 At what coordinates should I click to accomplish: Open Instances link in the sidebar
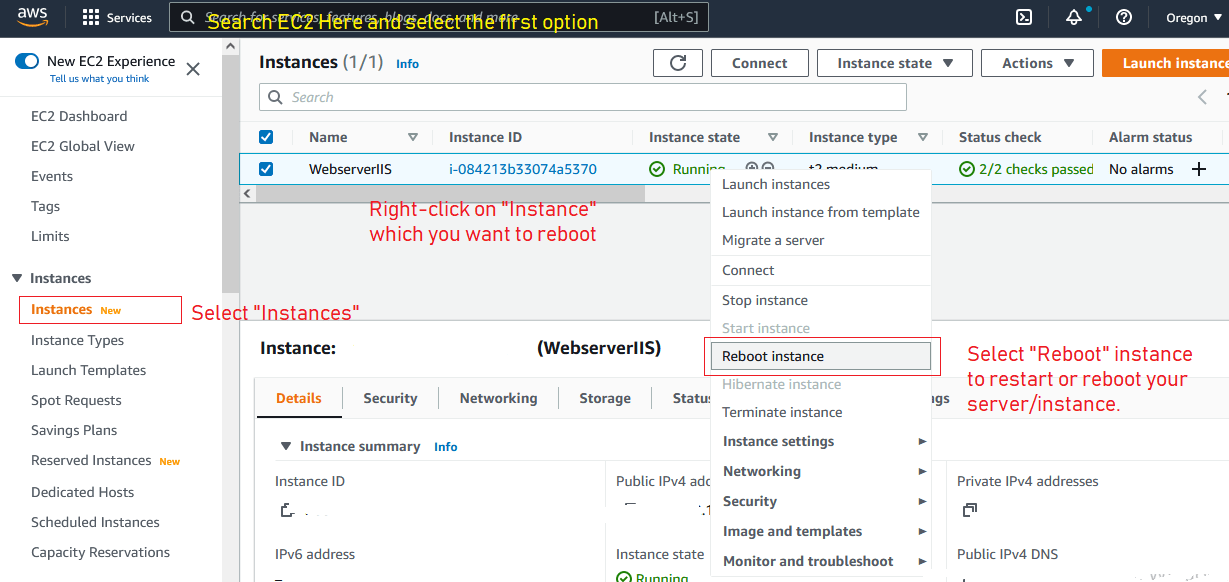62,310
